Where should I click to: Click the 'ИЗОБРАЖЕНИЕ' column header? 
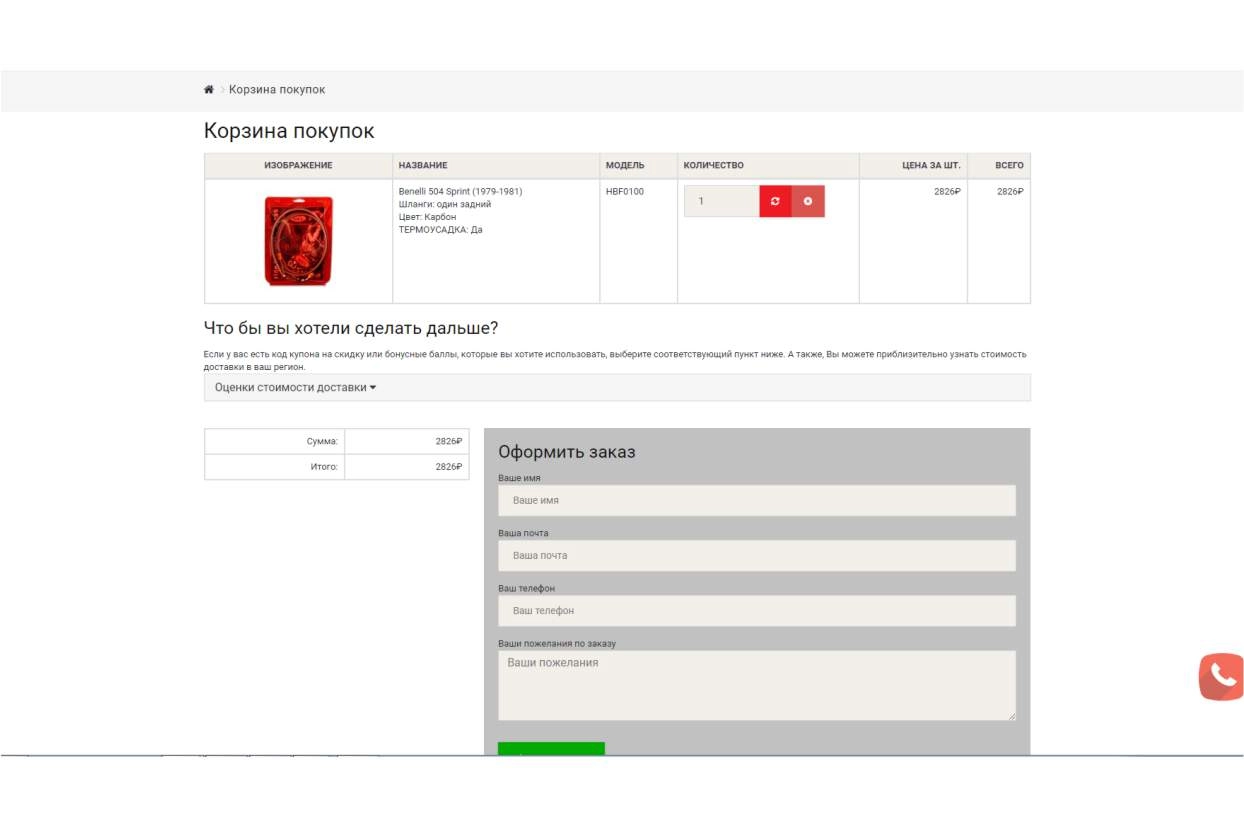pyautogui.click(x=298, y=166)
